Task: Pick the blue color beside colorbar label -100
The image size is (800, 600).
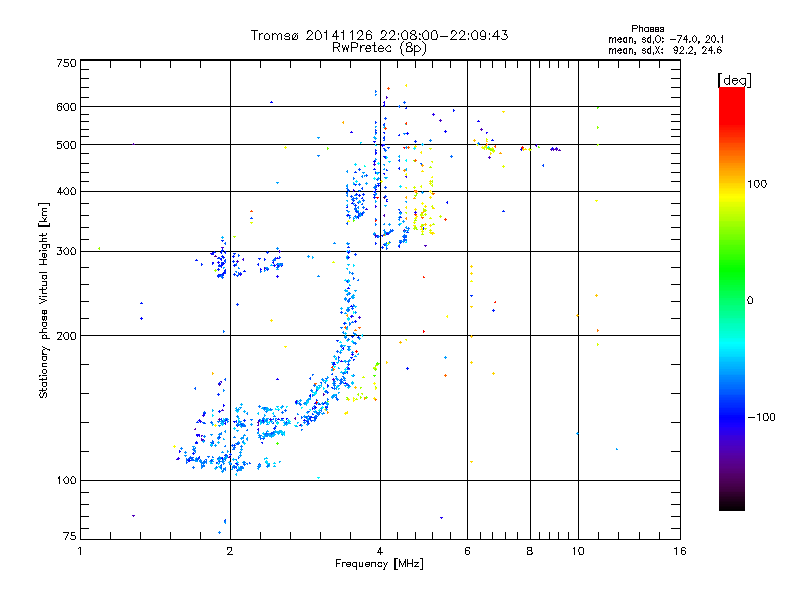Action: click(731, 416)
